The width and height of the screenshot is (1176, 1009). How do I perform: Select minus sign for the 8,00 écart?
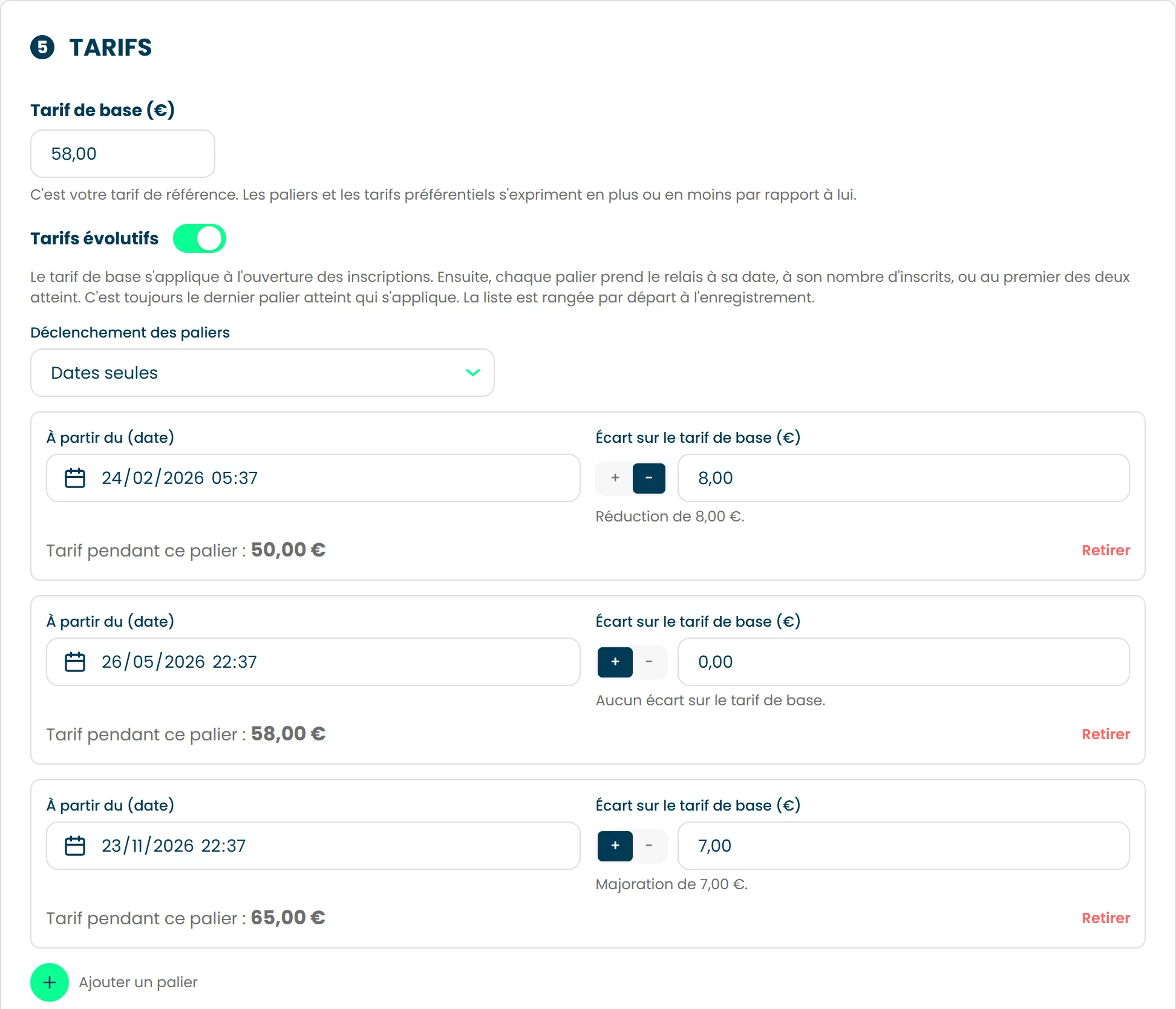point(649,478)
